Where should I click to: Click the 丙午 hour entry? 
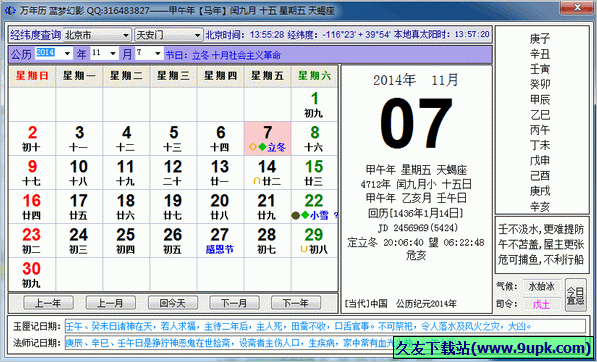(x=540, y=130)
